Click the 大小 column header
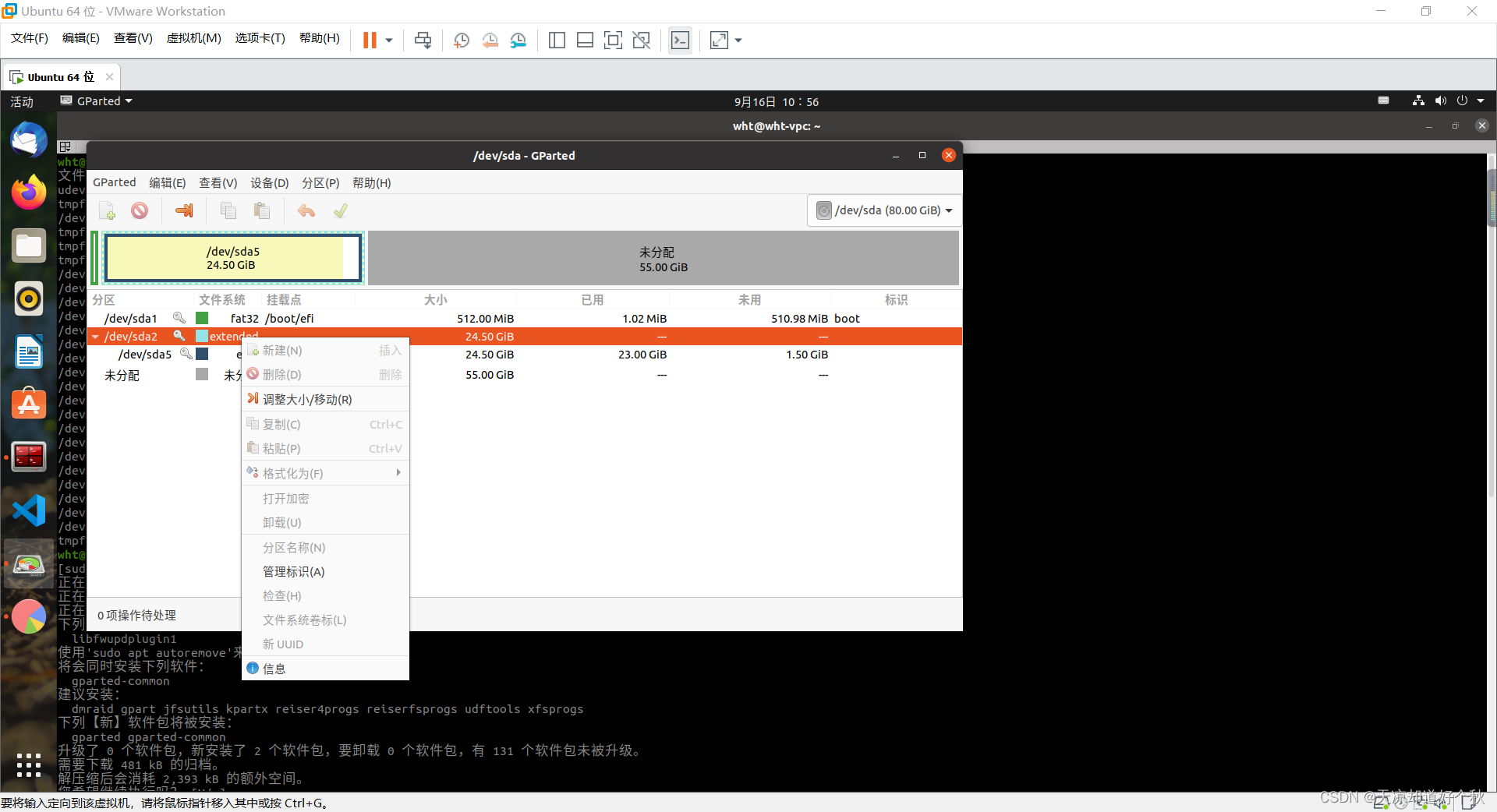Image resolution: width=1497 pixels, height=812 pixels. click(435, 299)
